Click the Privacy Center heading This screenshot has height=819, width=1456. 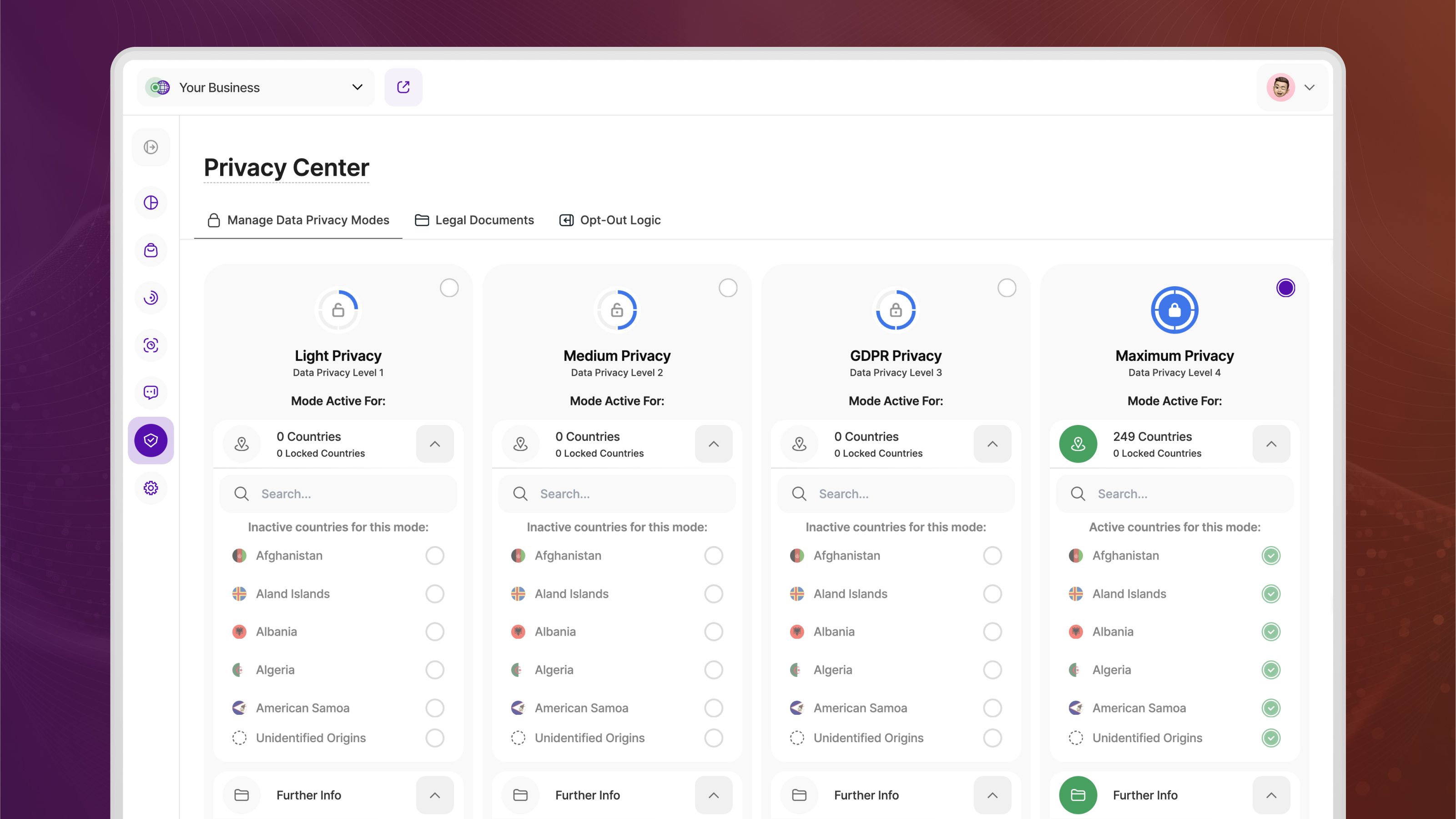[286, 167]
